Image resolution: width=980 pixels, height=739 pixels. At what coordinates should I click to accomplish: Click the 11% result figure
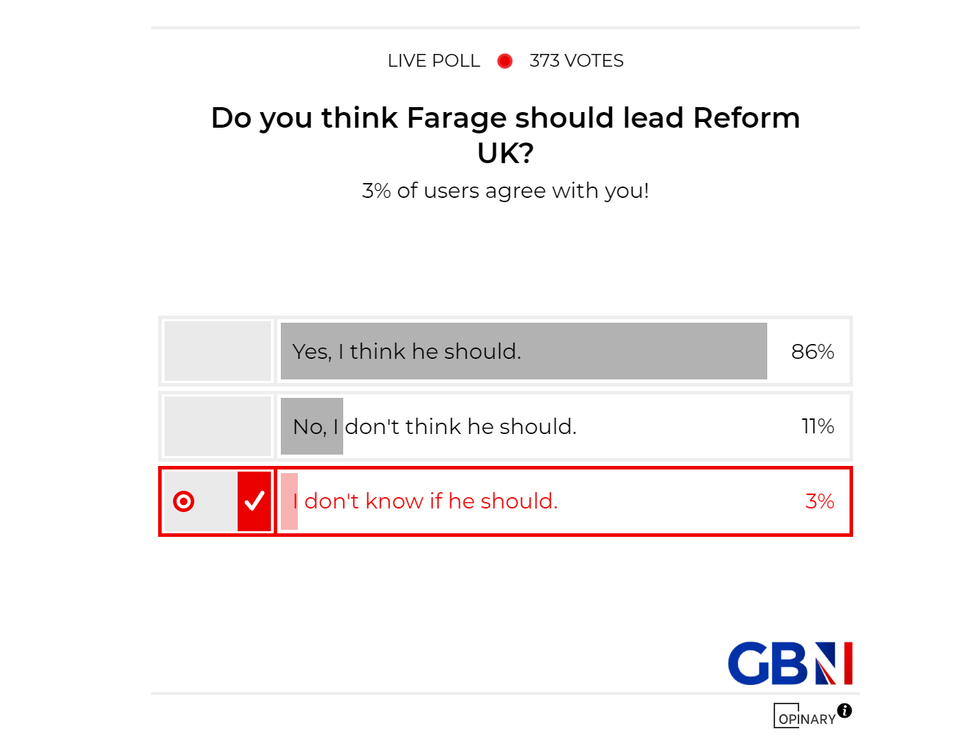pyautogui.click(x=817, y=427)
